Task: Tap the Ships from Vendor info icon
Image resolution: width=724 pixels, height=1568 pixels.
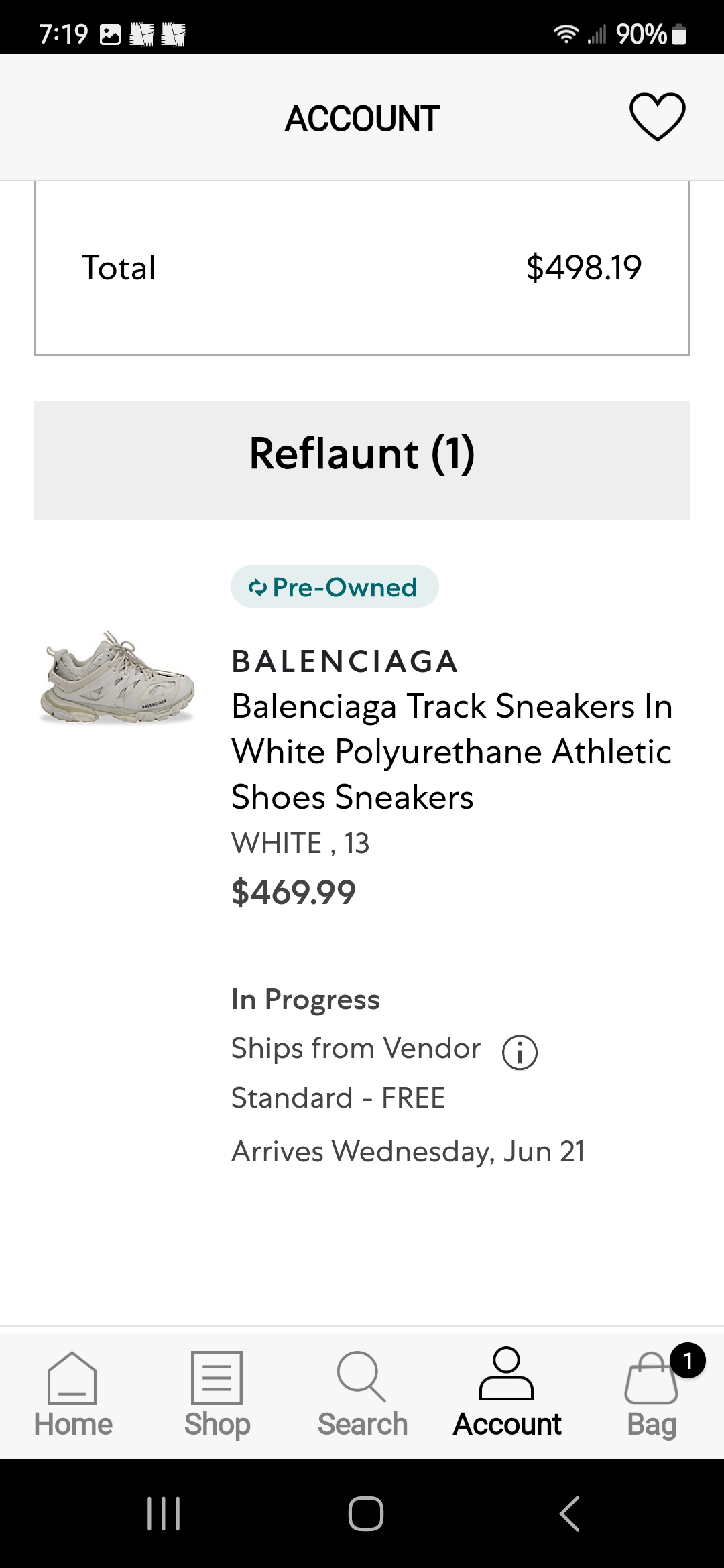Action: click(520, 1052)
